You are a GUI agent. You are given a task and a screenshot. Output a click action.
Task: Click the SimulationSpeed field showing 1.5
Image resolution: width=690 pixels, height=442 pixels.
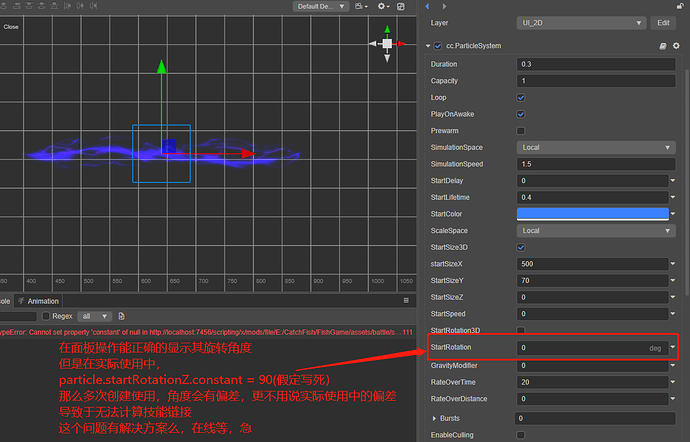[596, 164]
